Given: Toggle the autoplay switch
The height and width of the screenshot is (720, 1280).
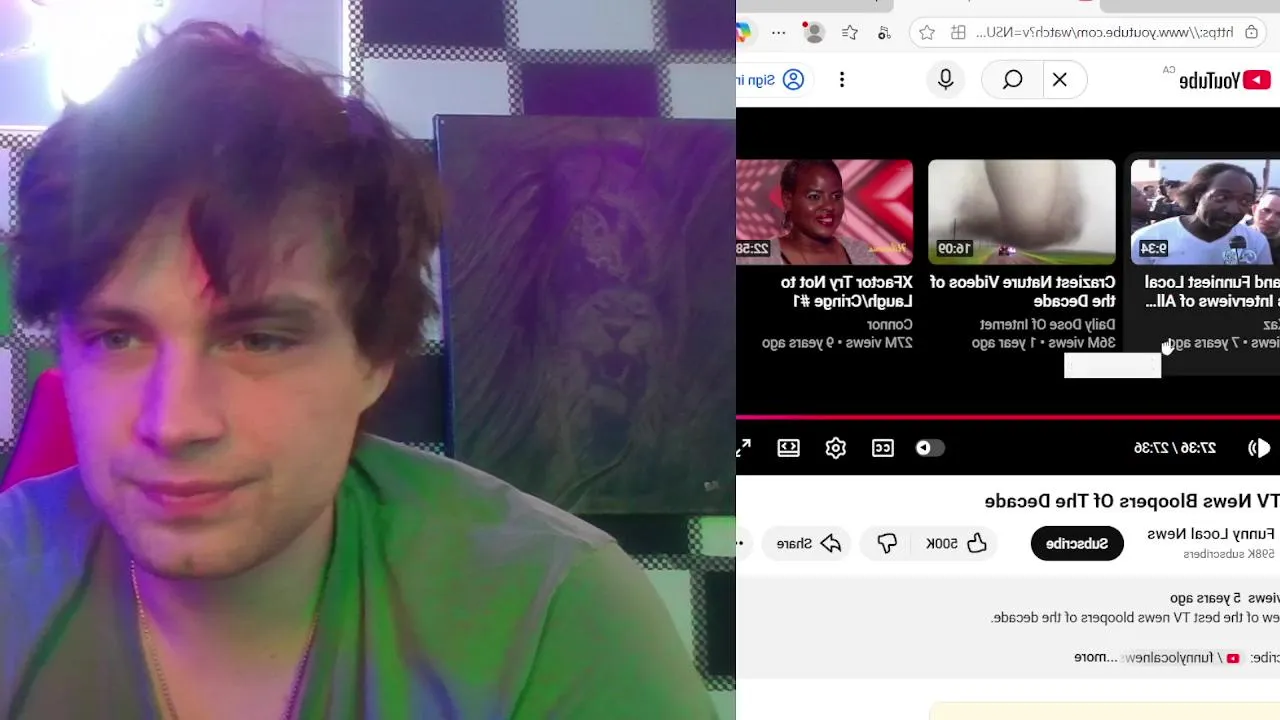Looking at the screenshot, I should tap(929, 448).
